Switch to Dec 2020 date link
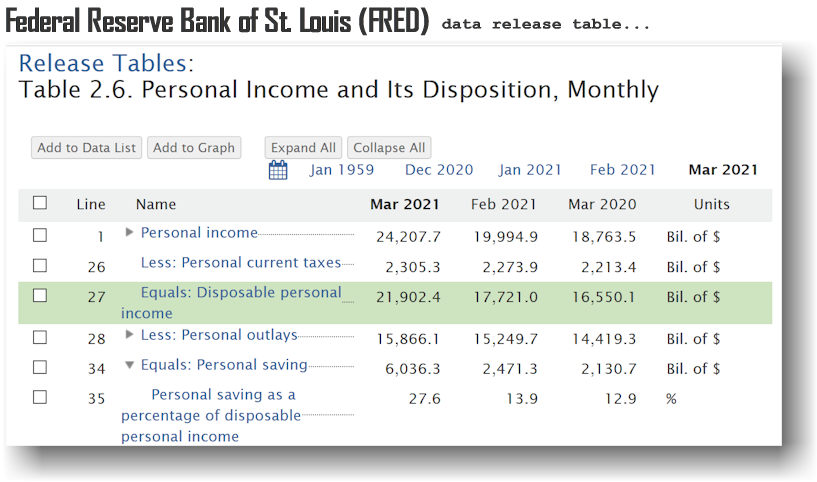 click(439, 170)
